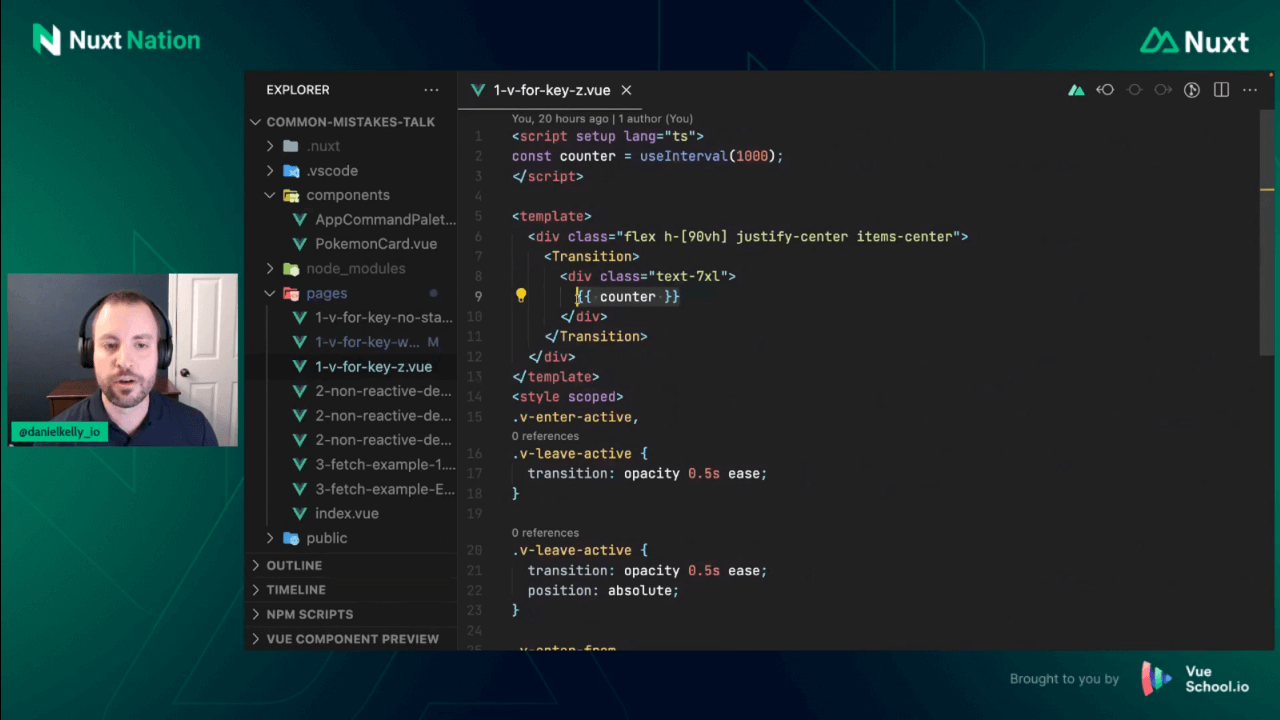Open the git source control graph icon
The width and height of the screenshot is (1280, 720).
coord(1192,90)
